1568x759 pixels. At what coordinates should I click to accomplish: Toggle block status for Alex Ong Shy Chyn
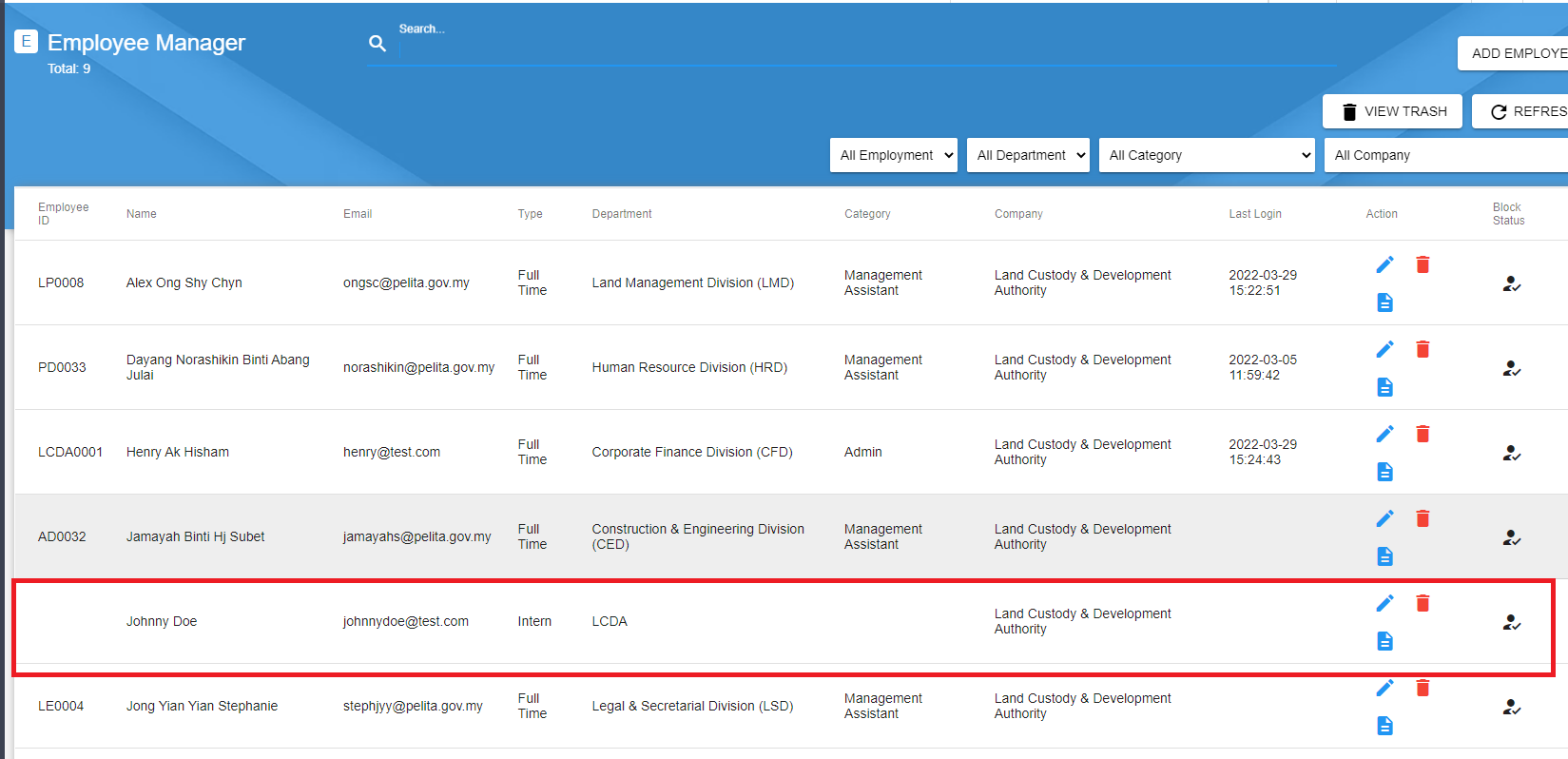click(x=1511, y=283)
